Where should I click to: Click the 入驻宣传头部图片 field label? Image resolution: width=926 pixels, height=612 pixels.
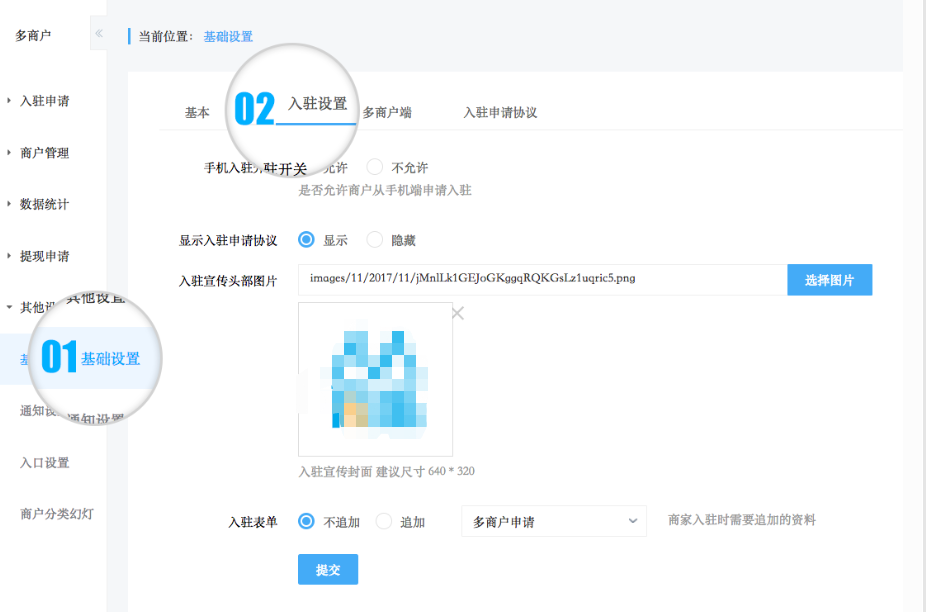228,281
